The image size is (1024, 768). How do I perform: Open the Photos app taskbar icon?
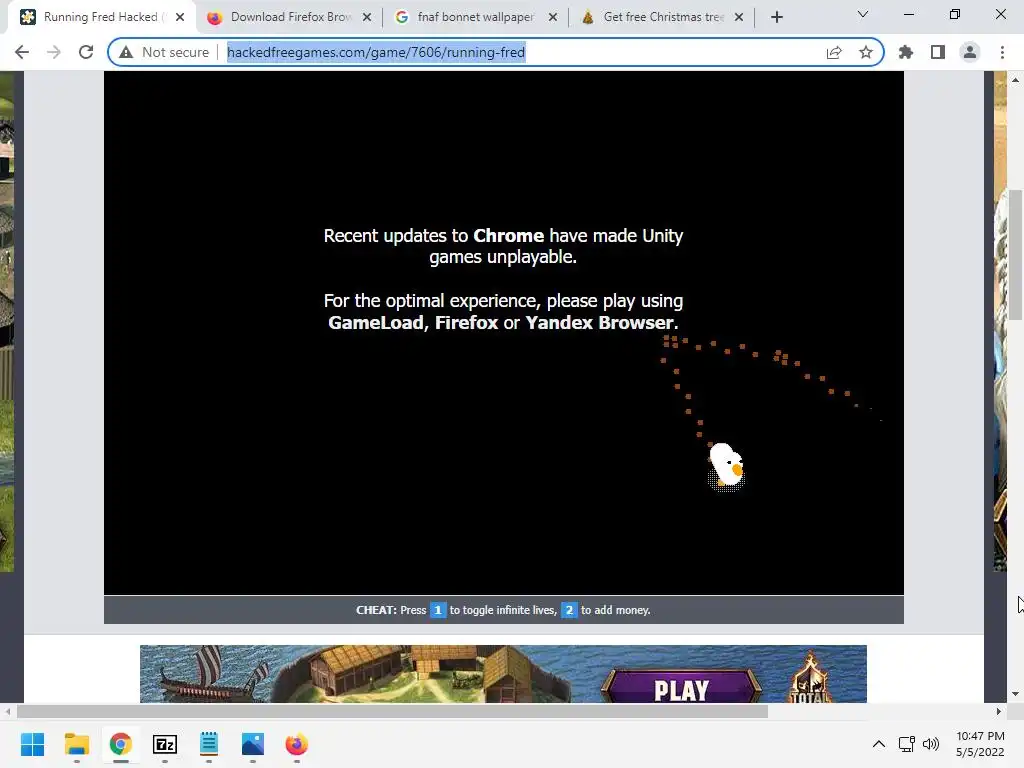point(253,744)
